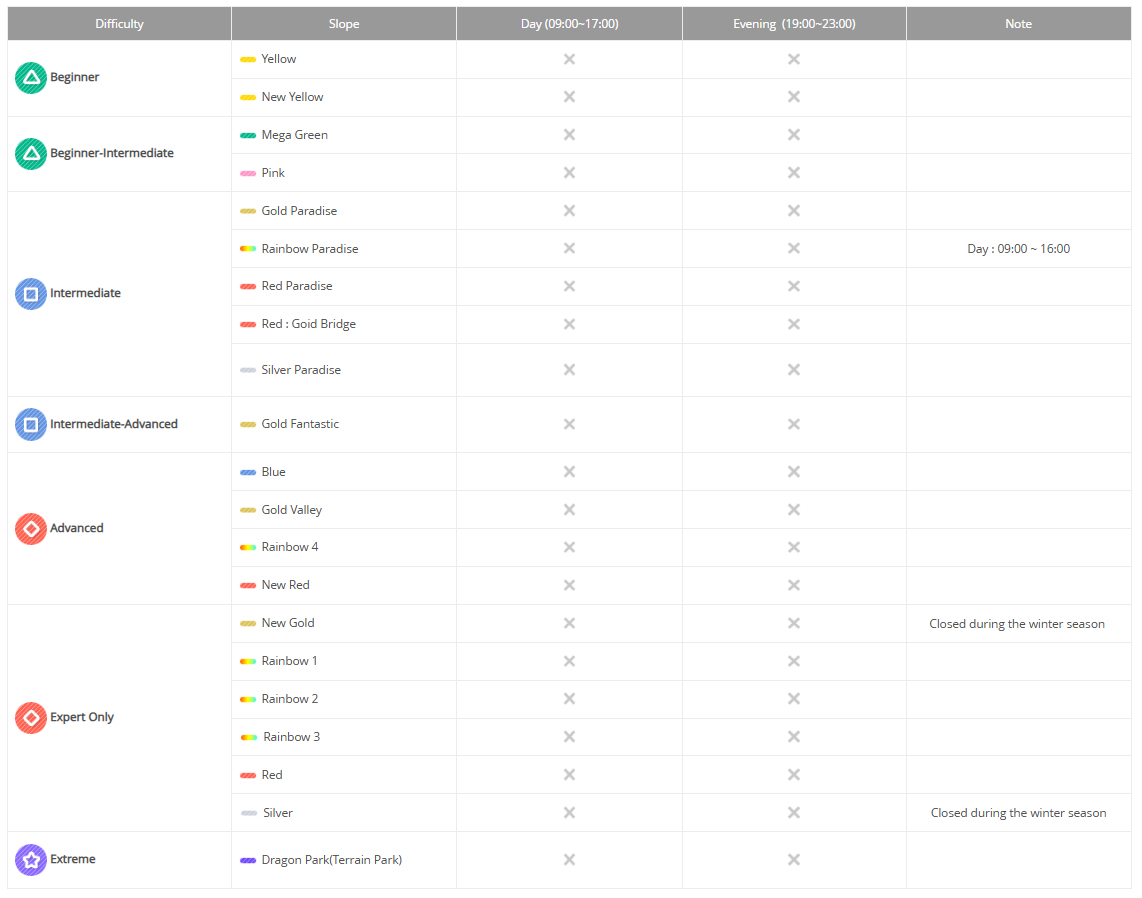Click the Blue slope color swatch

coord(248,472)
